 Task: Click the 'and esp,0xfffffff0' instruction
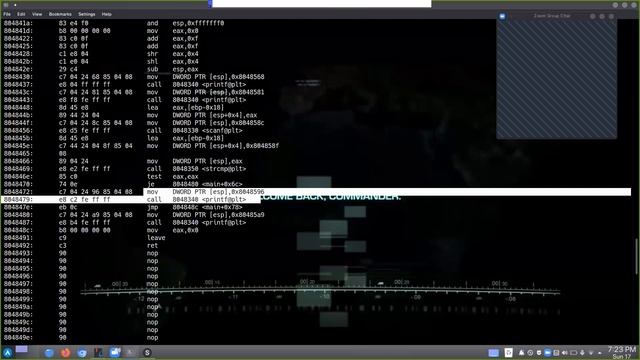pyautogui.click(x=185, y=23)
